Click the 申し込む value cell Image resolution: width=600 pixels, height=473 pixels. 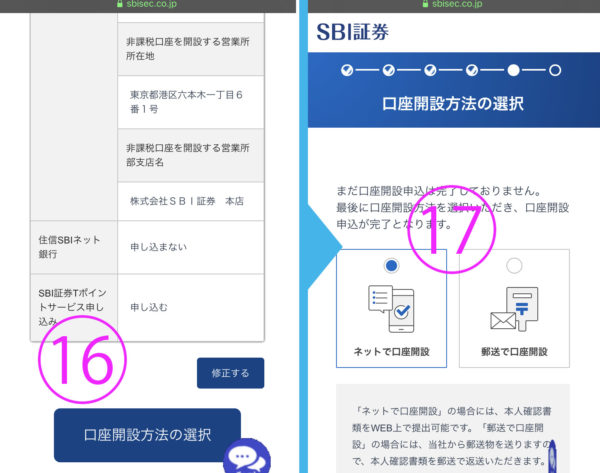click(191, 307)
